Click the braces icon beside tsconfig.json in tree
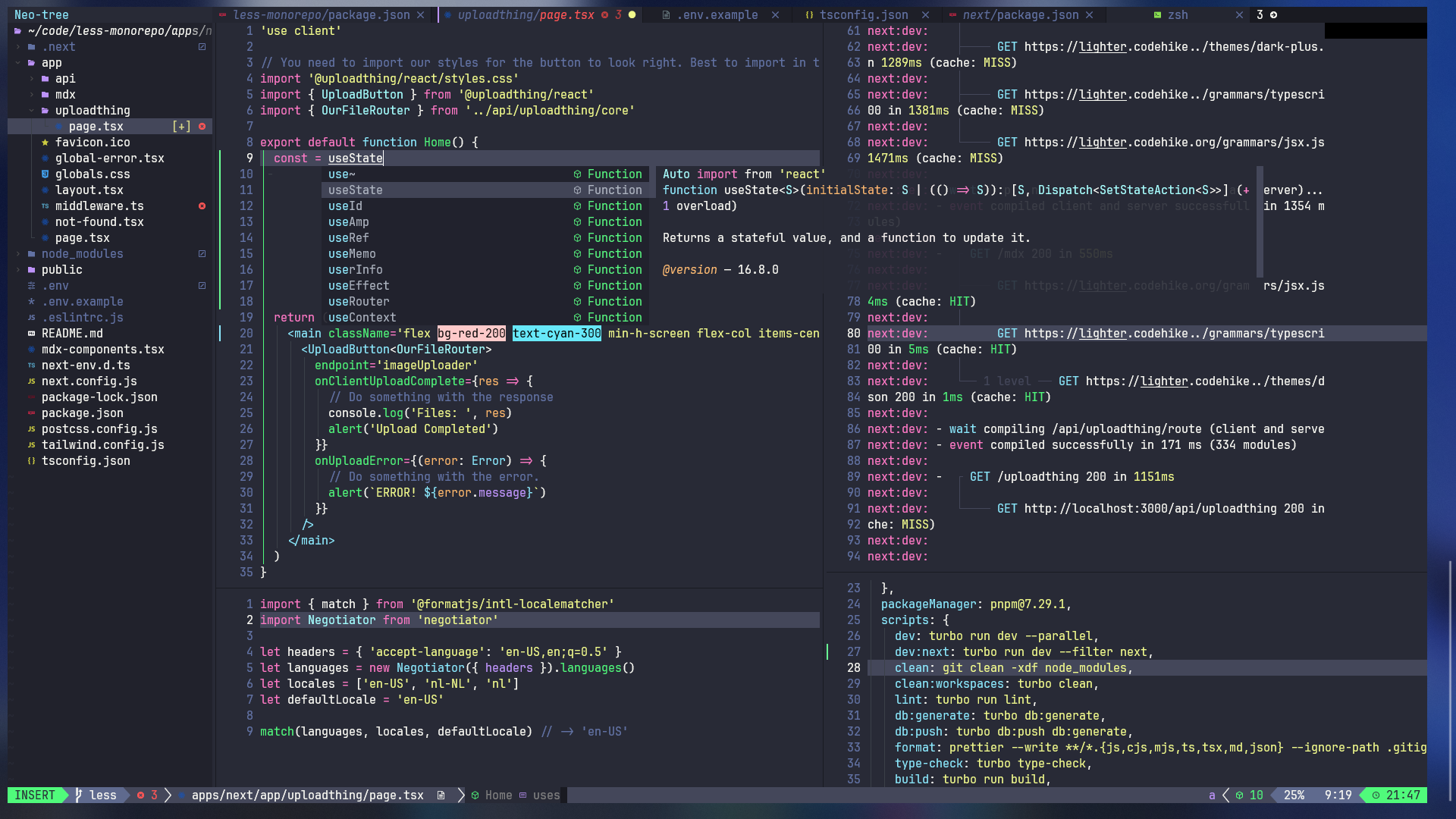This screenshot has height=819, width=1456. (x=31, y=461)
